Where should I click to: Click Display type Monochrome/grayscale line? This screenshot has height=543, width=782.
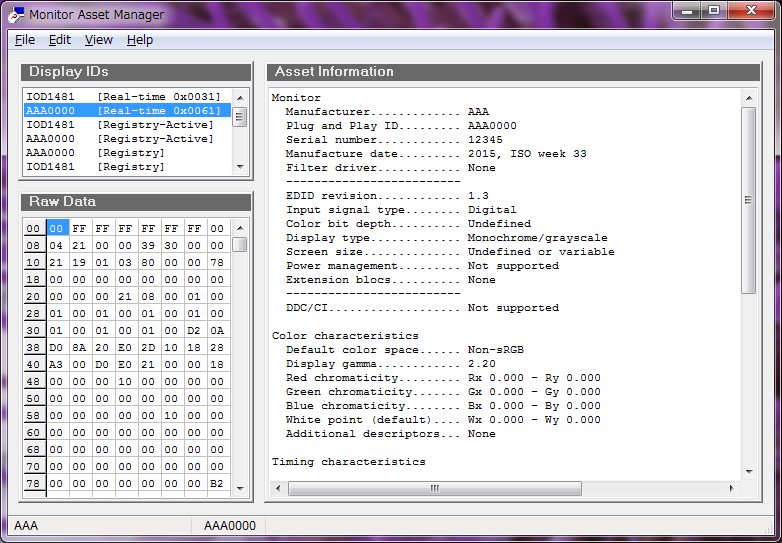tap(447, 237)
